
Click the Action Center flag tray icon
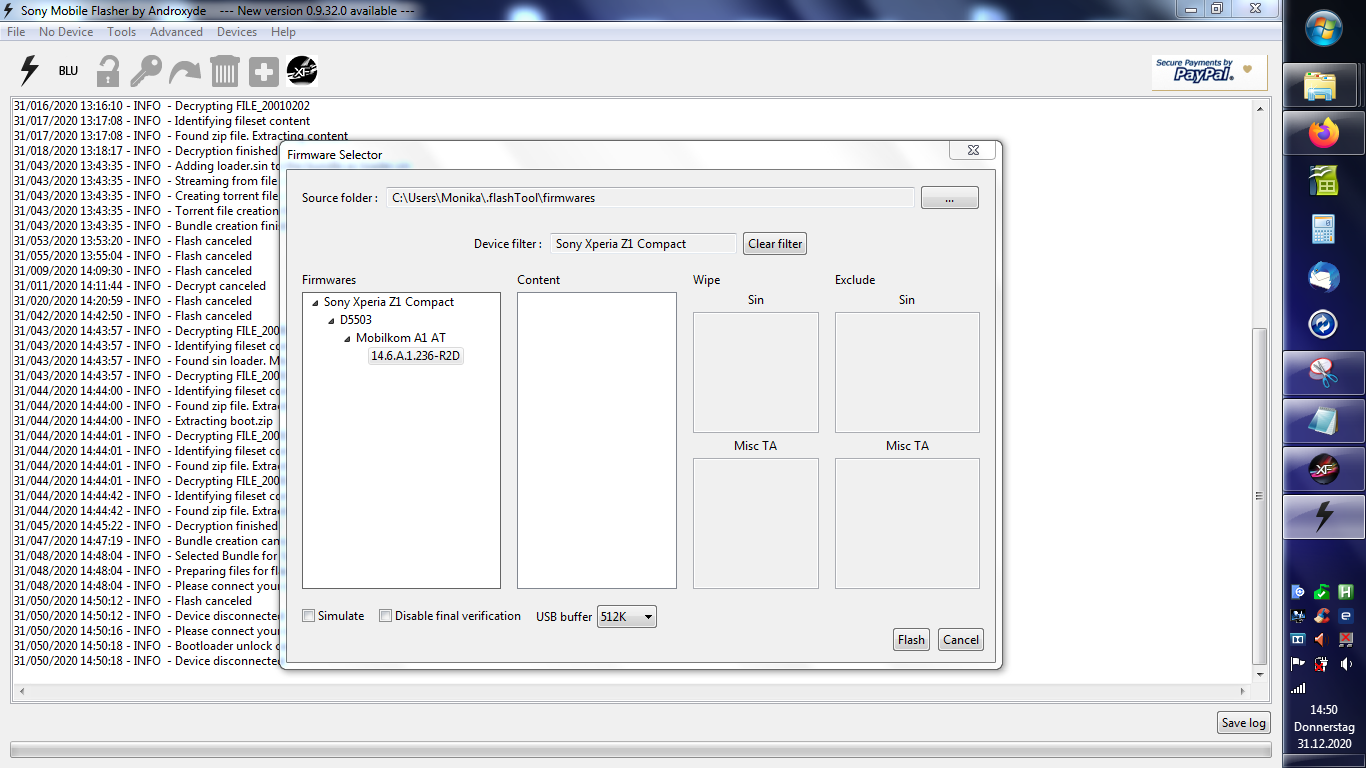[x=1299, y=663]
